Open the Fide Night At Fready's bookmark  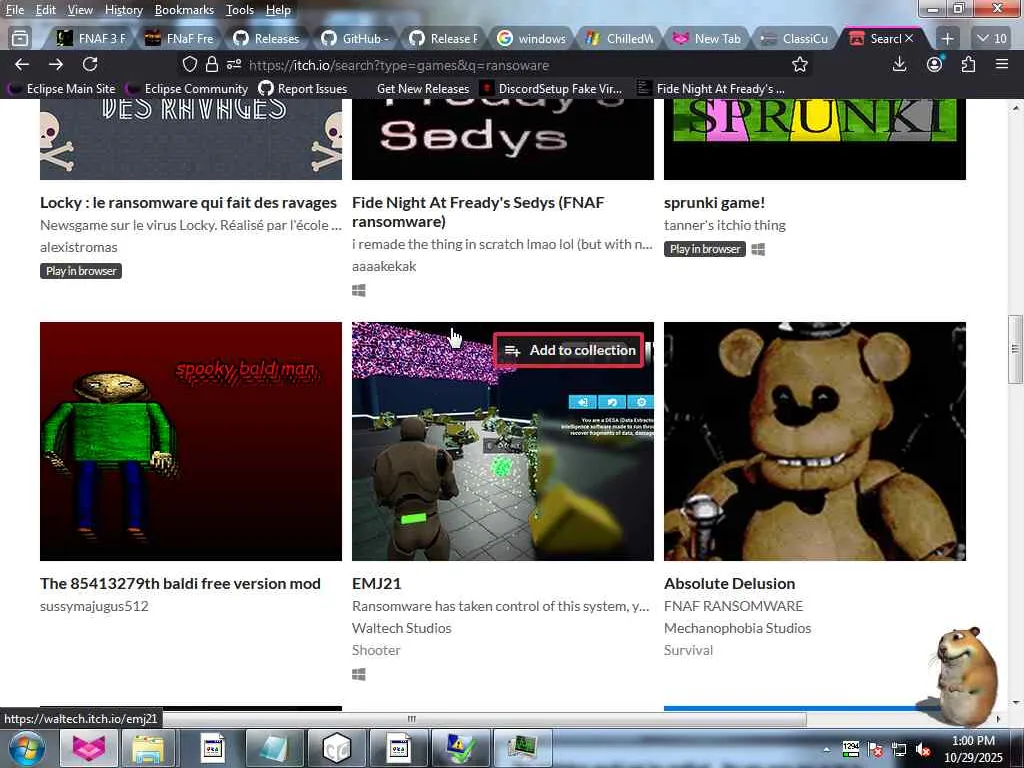[711, 88]
